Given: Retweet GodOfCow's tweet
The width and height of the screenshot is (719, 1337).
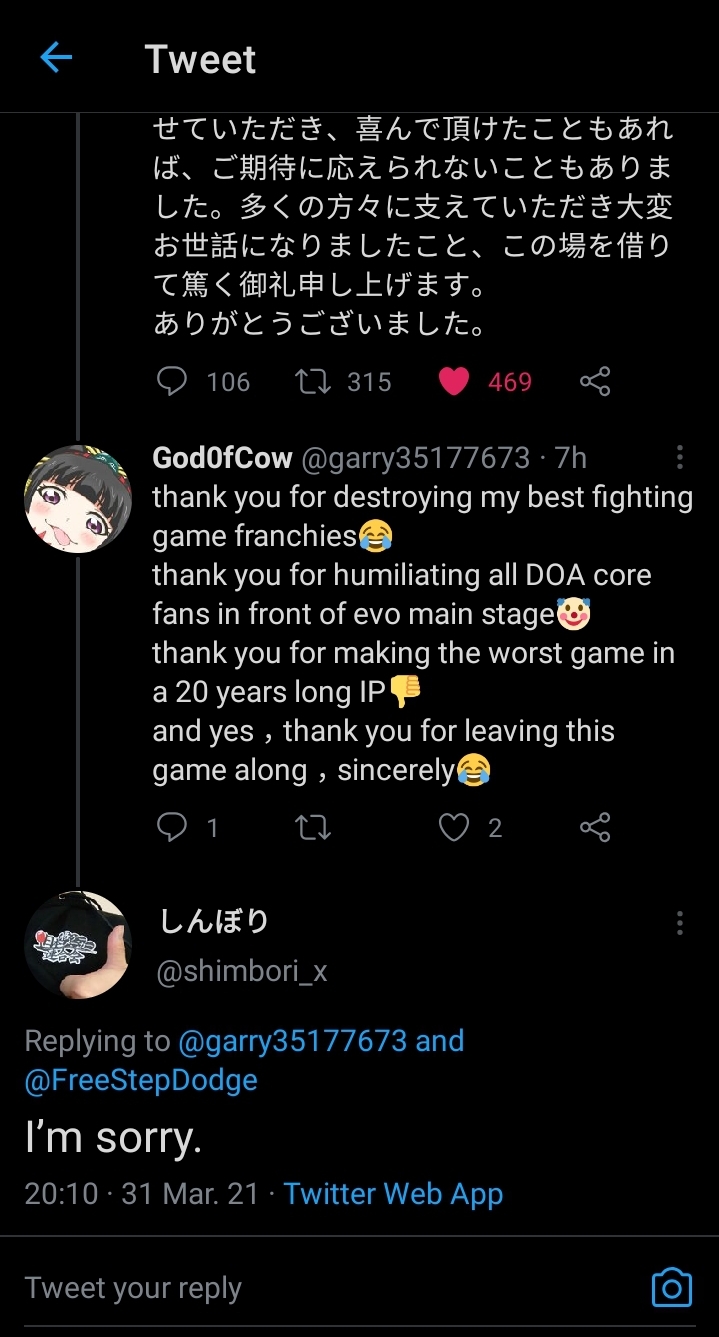Looking at the screenshot, I should click(x=314, y=827).
